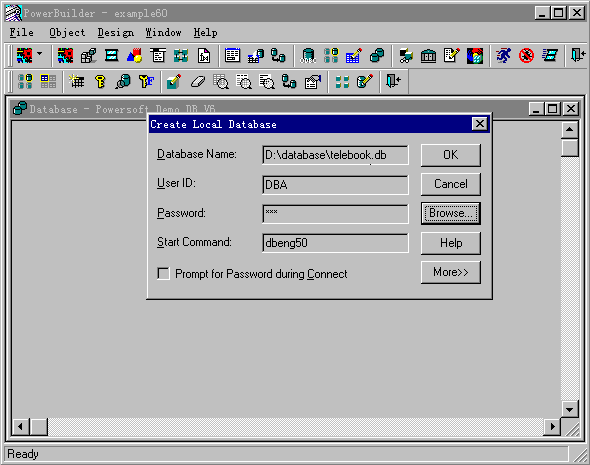Open the Design menu
The width and height of the screenshot is (590, 465).
pos(116,33)
